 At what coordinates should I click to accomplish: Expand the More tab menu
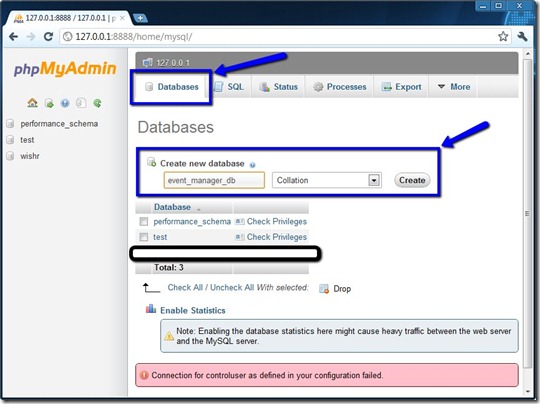(454, 87)
